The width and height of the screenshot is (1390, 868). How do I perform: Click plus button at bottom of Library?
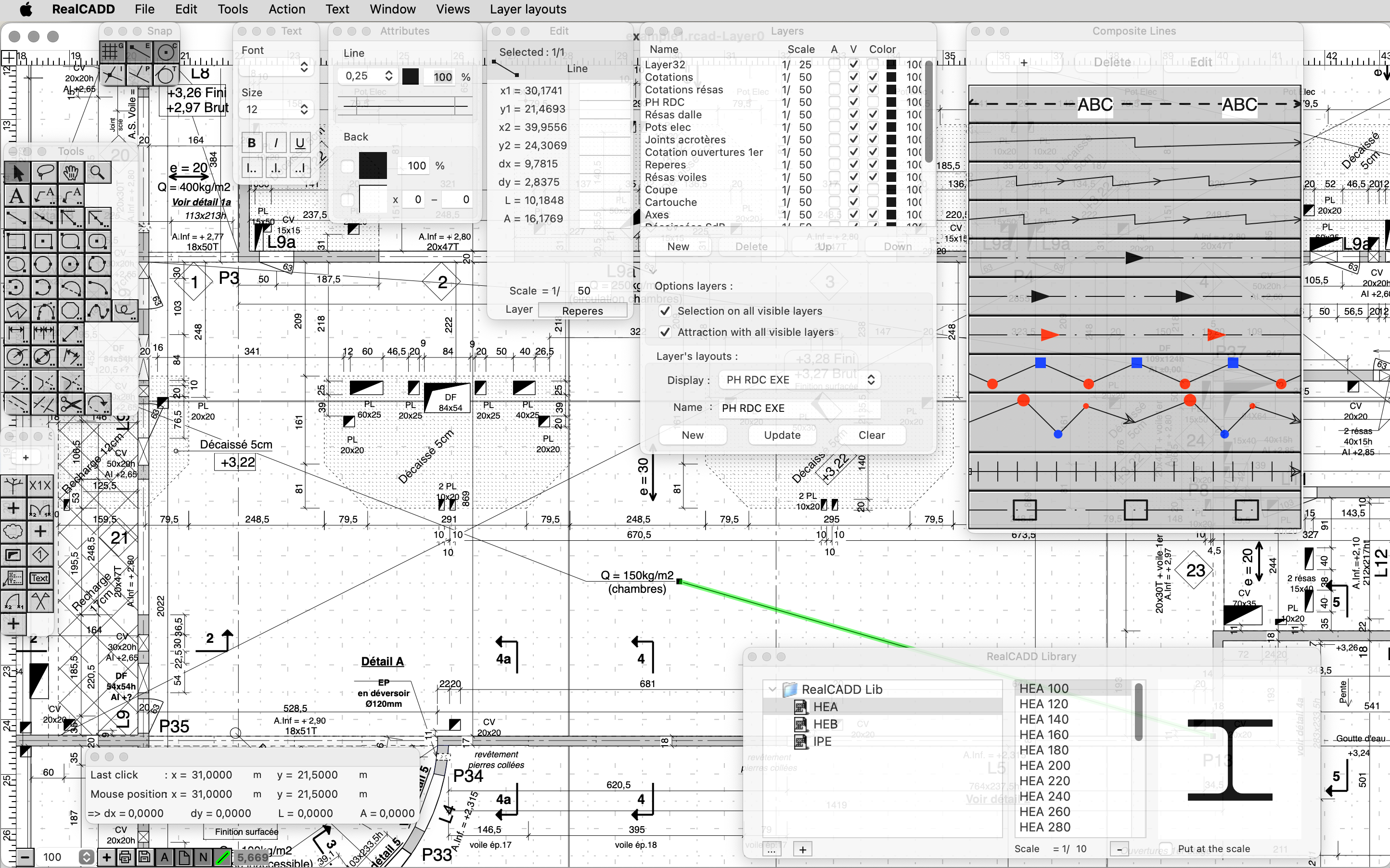803,850
